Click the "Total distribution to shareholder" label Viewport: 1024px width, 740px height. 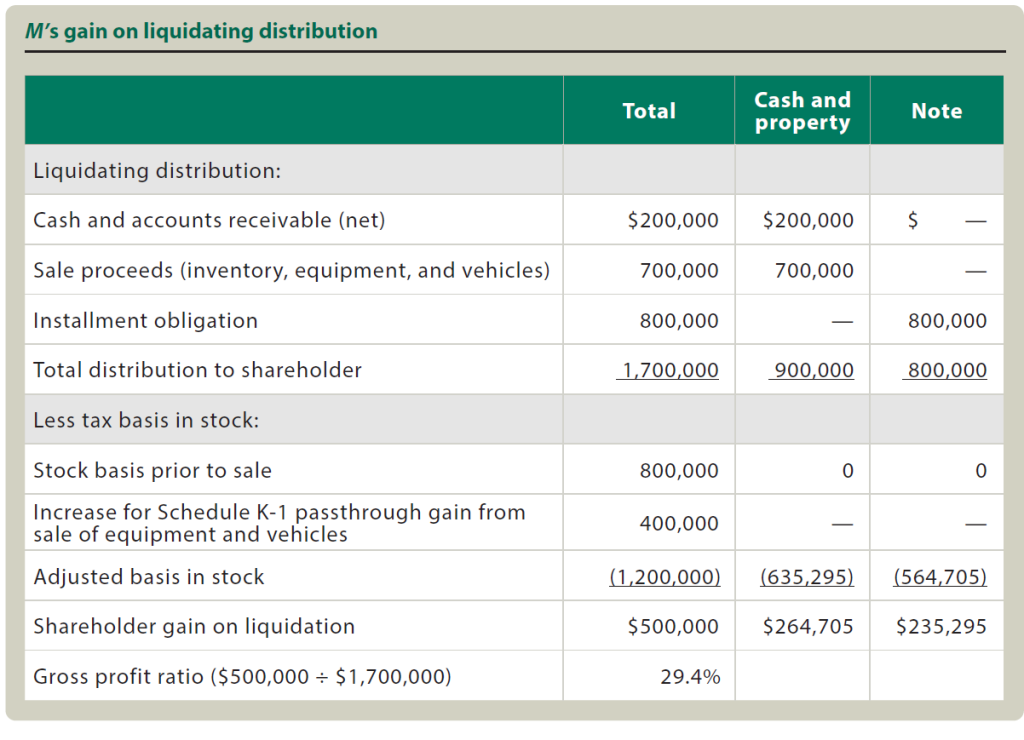pyautogui.click(x=197, y=370)
